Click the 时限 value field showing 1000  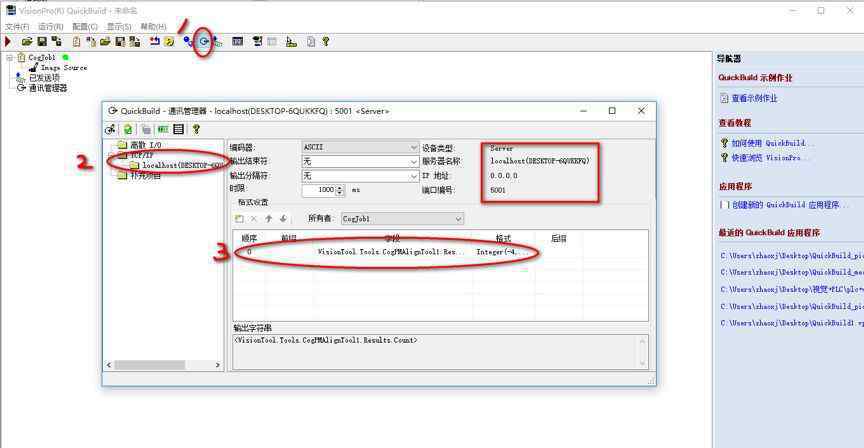point(319,190)
